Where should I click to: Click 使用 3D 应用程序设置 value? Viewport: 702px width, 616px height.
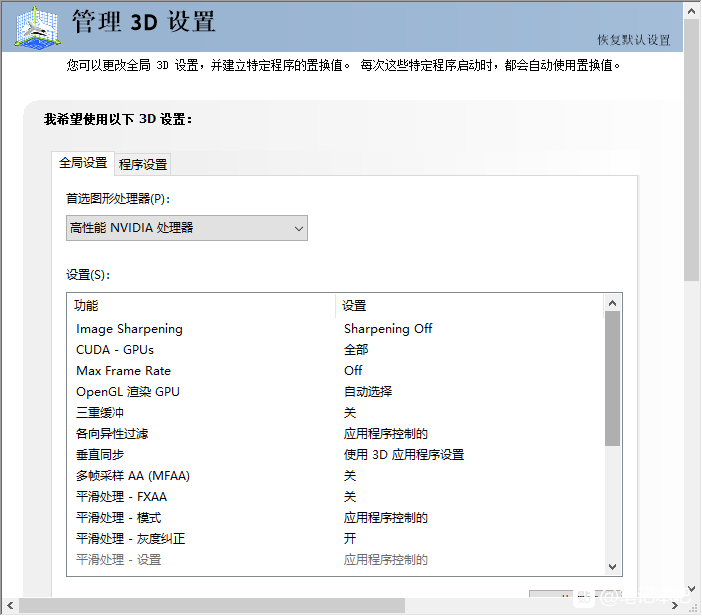404,455
